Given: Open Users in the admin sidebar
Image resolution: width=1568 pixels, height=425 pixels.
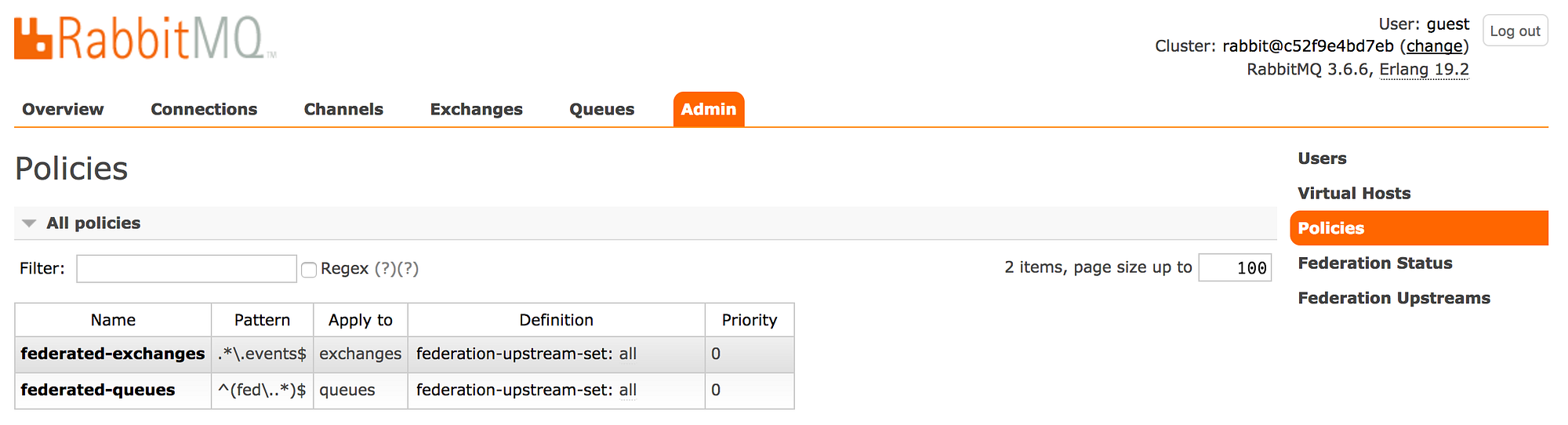Looking at the screenshot, I should (x=1322, y=158).
